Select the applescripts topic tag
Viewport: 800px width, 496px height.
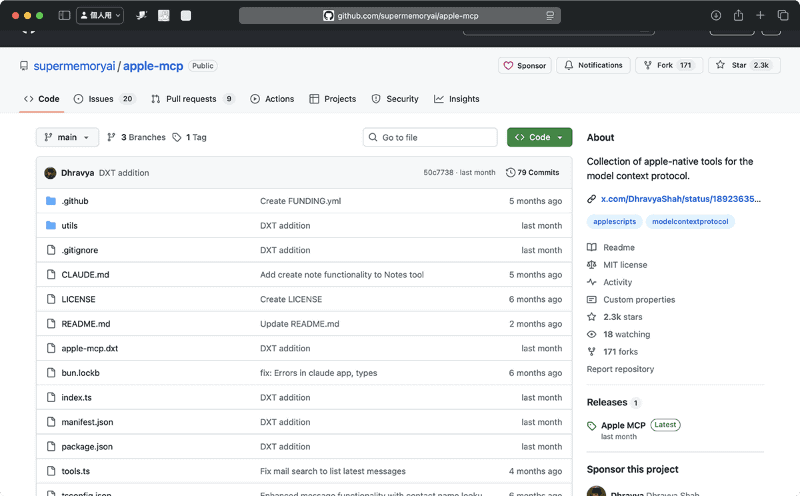(x=614, y=221)
